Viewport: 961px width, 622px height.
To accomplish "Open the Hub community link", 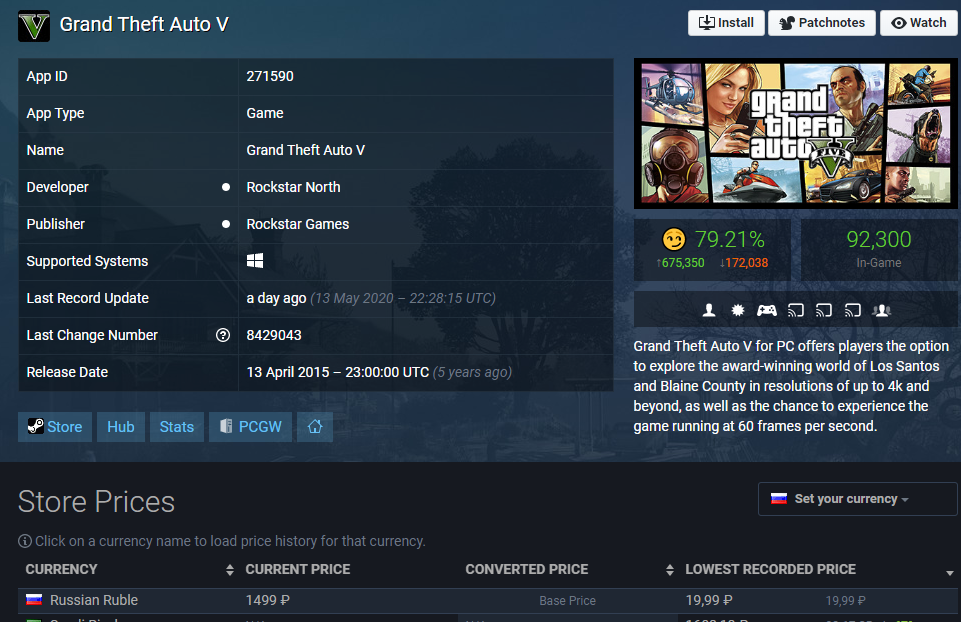I will pyautogui.click(x=121, y=427).
